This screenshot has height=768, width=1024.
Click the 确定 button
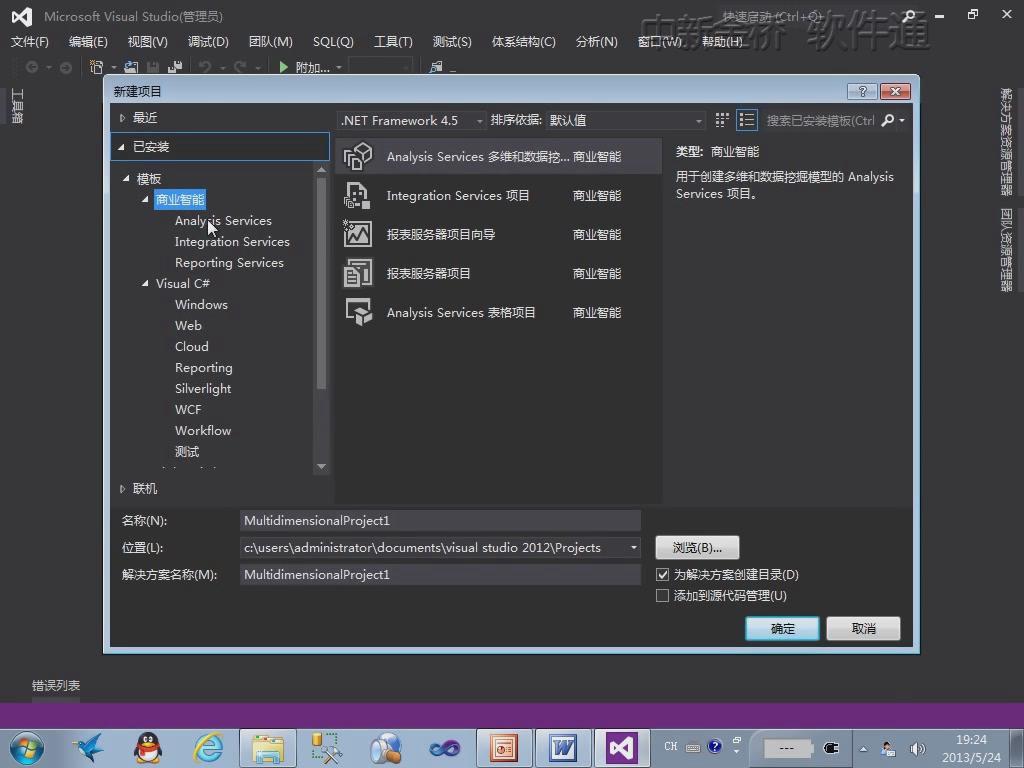click(x=782, y=629)
